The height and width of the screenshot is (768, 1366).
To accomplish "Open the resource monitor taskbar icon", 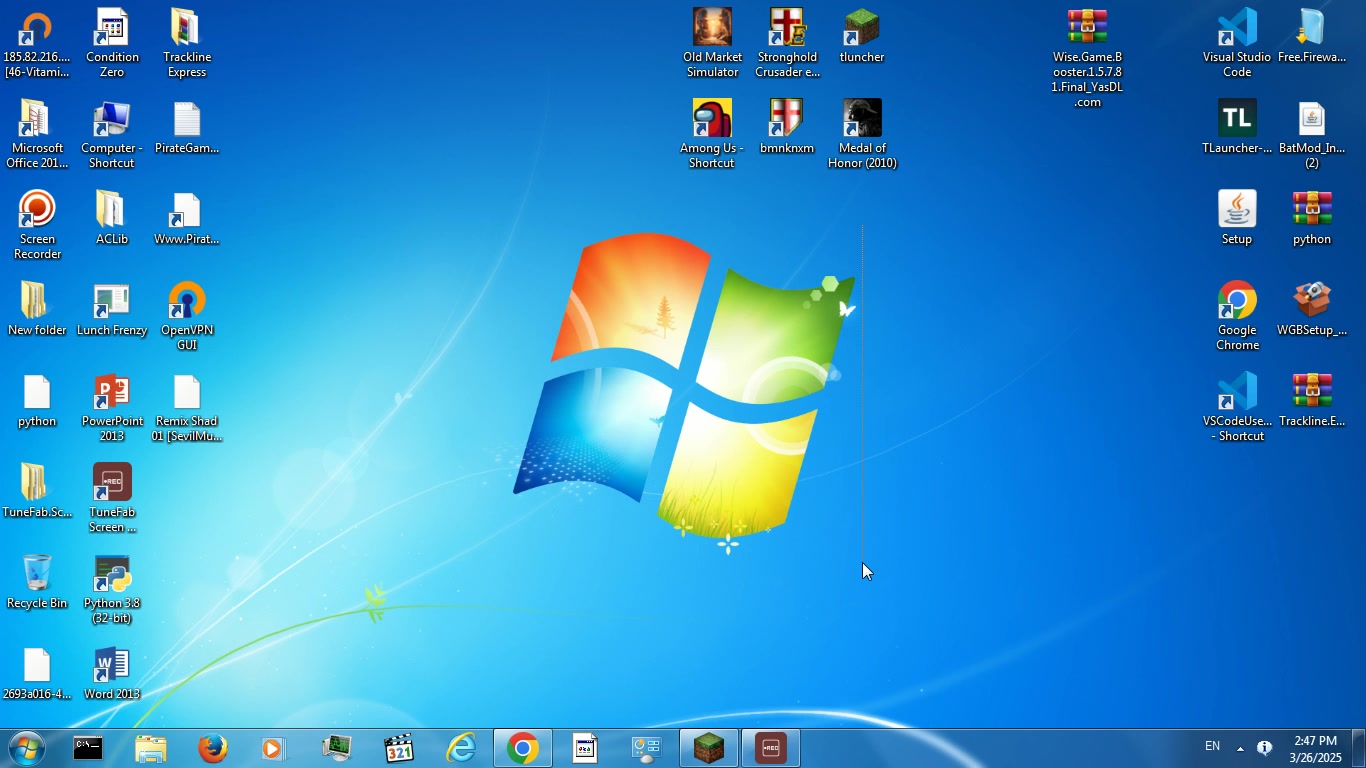I will coord(337,749).
